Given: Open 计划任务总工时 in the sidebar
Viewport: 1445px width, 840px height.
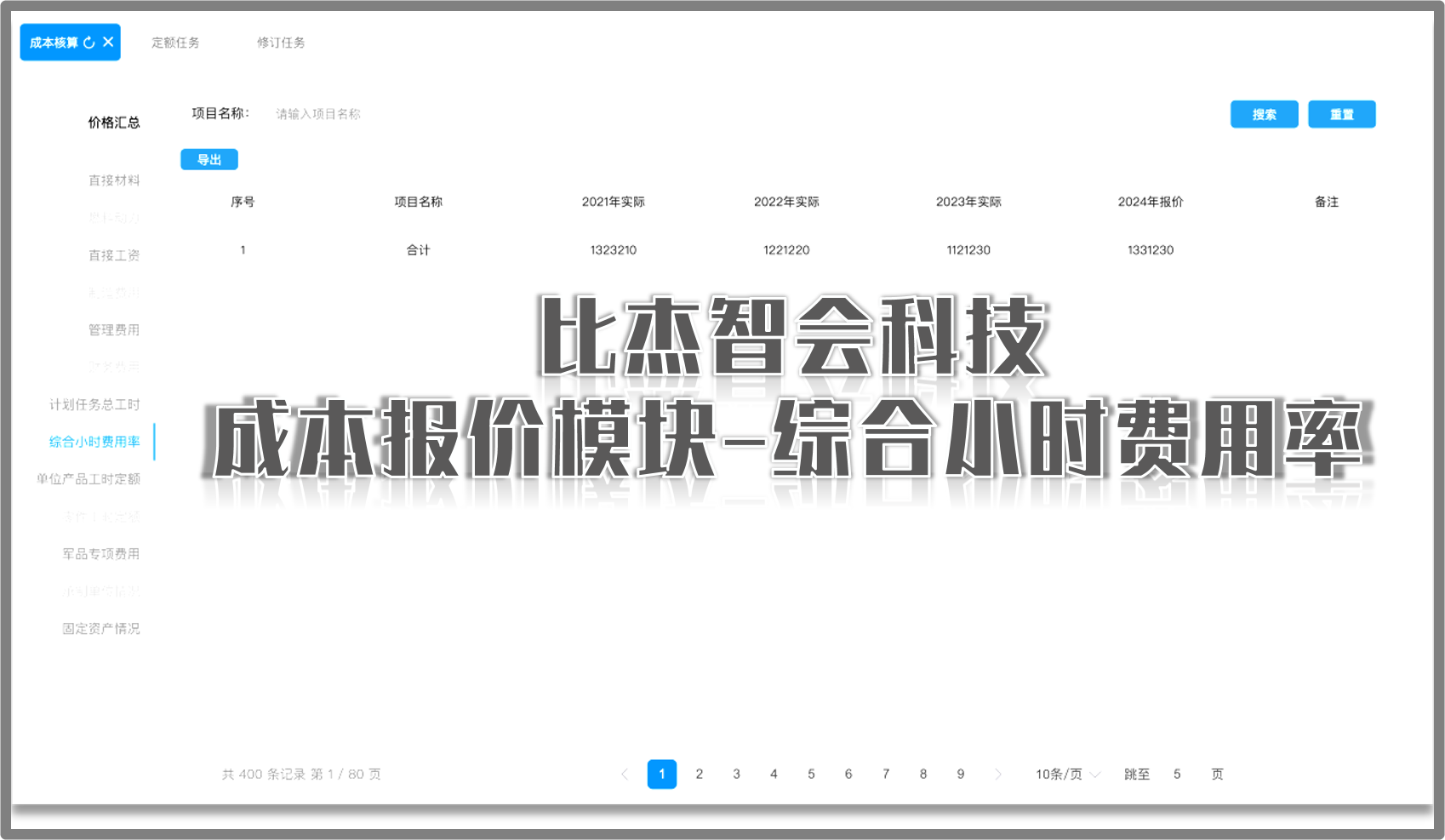Looking at the screenshot, I should 94,405.
